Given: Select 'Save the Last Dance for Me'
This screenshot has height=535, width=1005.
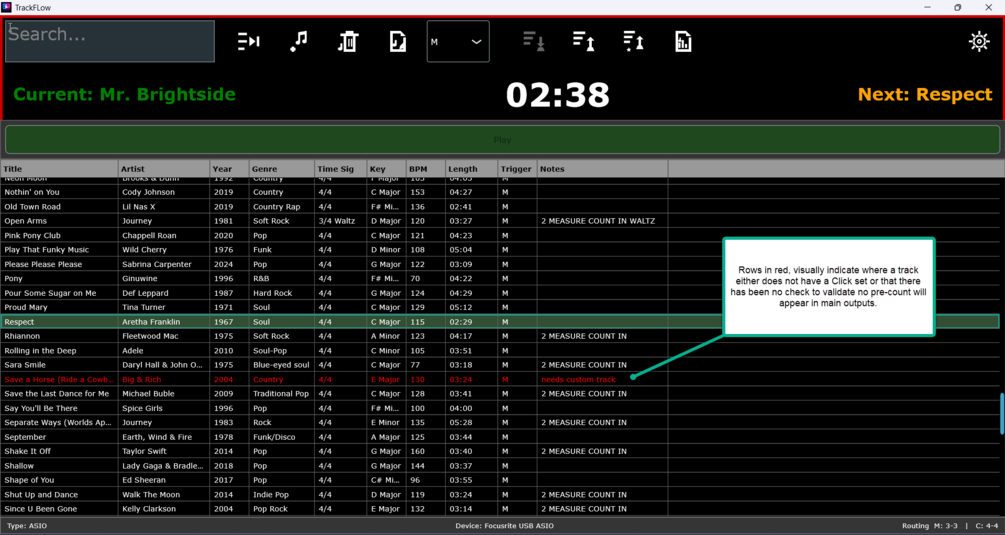Looking at the screenshot, I should click(x=56, y=393).
